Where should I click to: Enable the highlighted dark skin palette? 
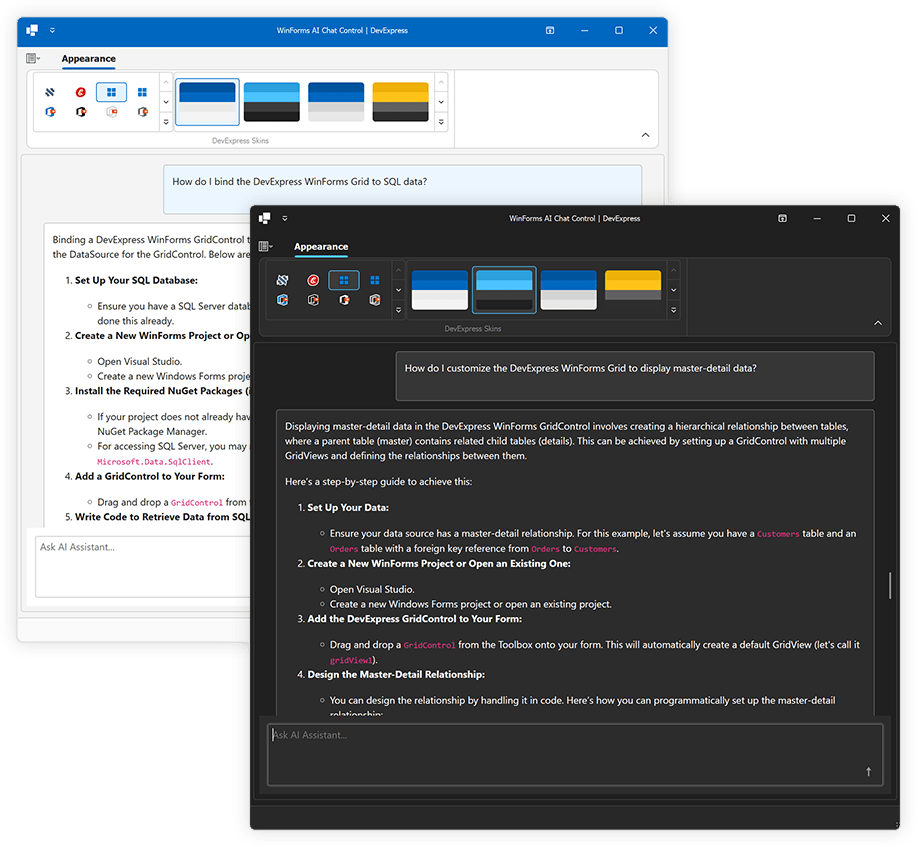tap(503, 289)
